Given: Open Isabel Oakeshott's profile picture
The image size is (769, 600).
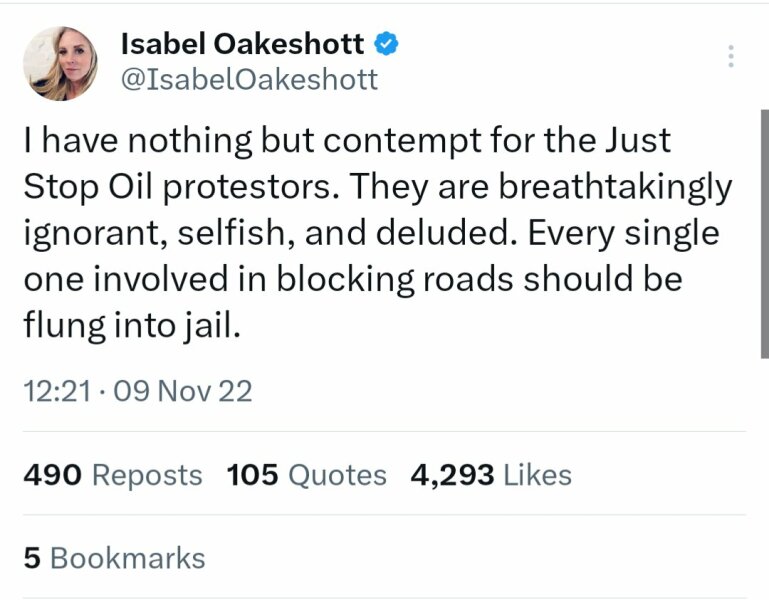Looking at the screenshot, I should point(60,63).
